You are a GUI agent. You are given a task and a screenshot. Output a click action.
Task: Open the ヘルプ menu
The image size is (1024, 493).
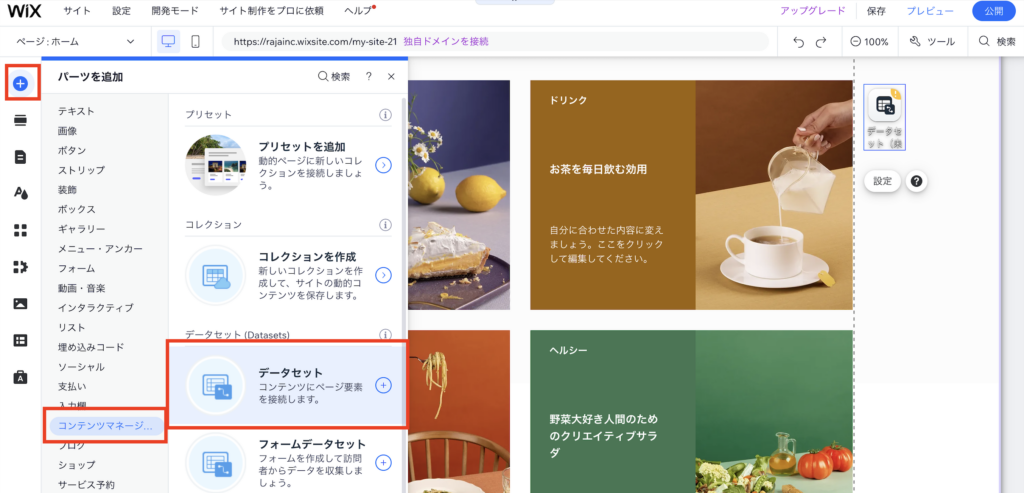[359, 11]
